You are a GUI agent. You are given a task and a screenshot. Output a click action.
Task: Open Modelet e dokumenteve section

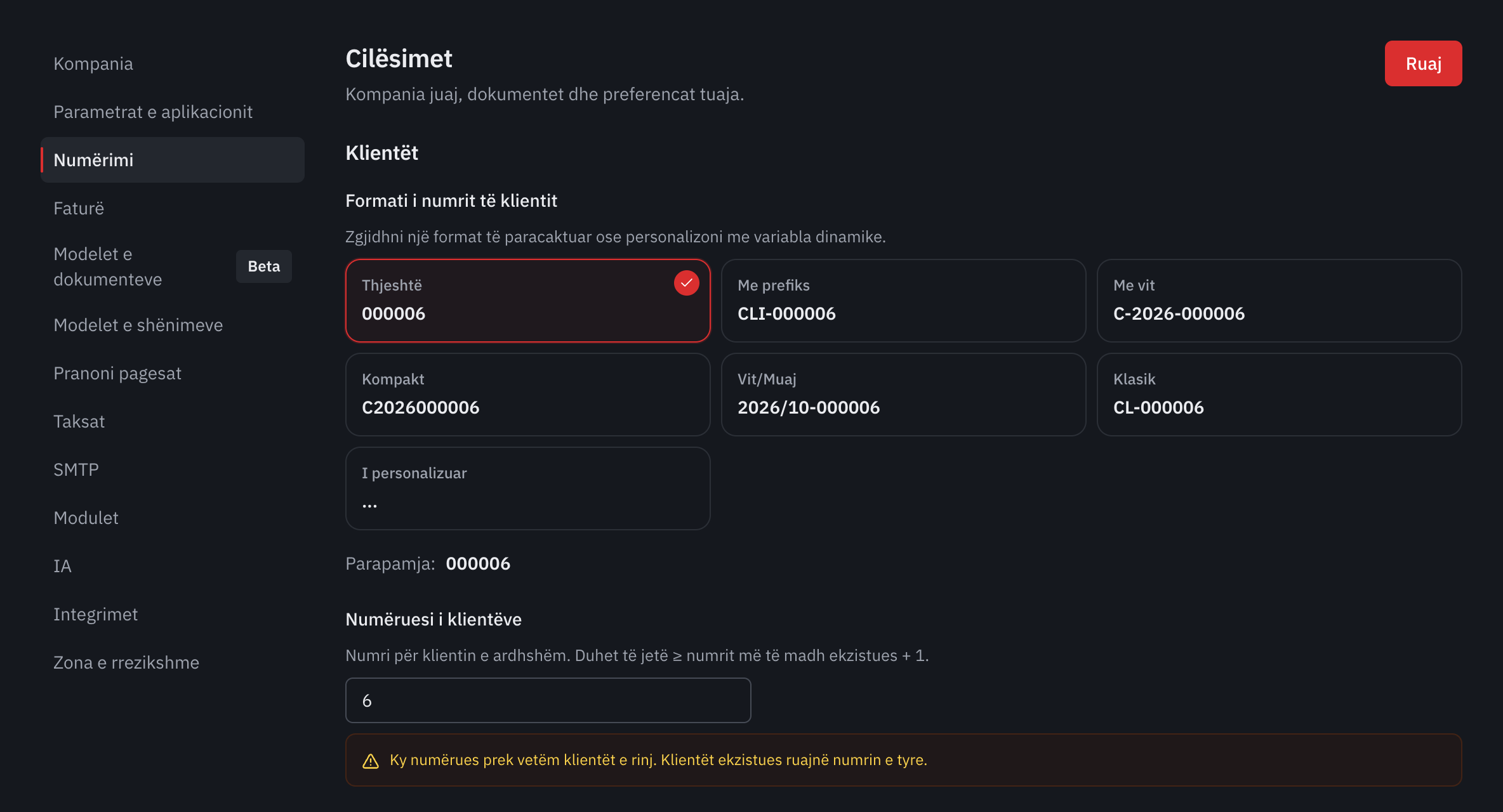click(173, 266)
